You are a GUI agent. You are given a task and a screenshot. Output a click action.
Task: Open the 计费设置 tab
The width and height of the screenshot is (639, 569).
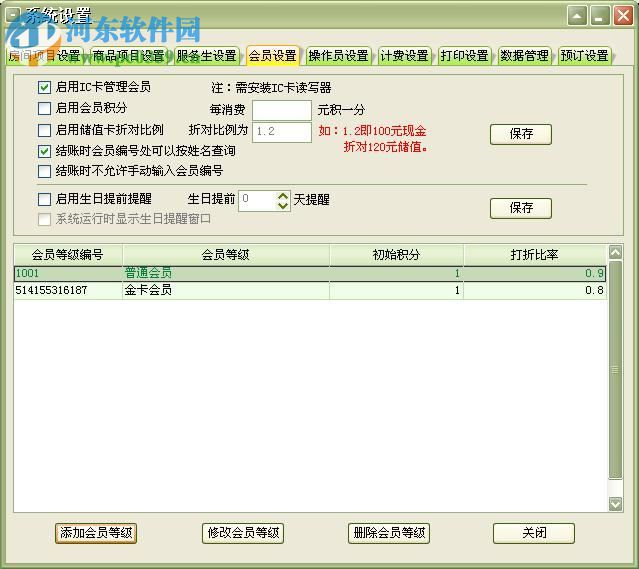pyautogui.click(x=404, y=56)
